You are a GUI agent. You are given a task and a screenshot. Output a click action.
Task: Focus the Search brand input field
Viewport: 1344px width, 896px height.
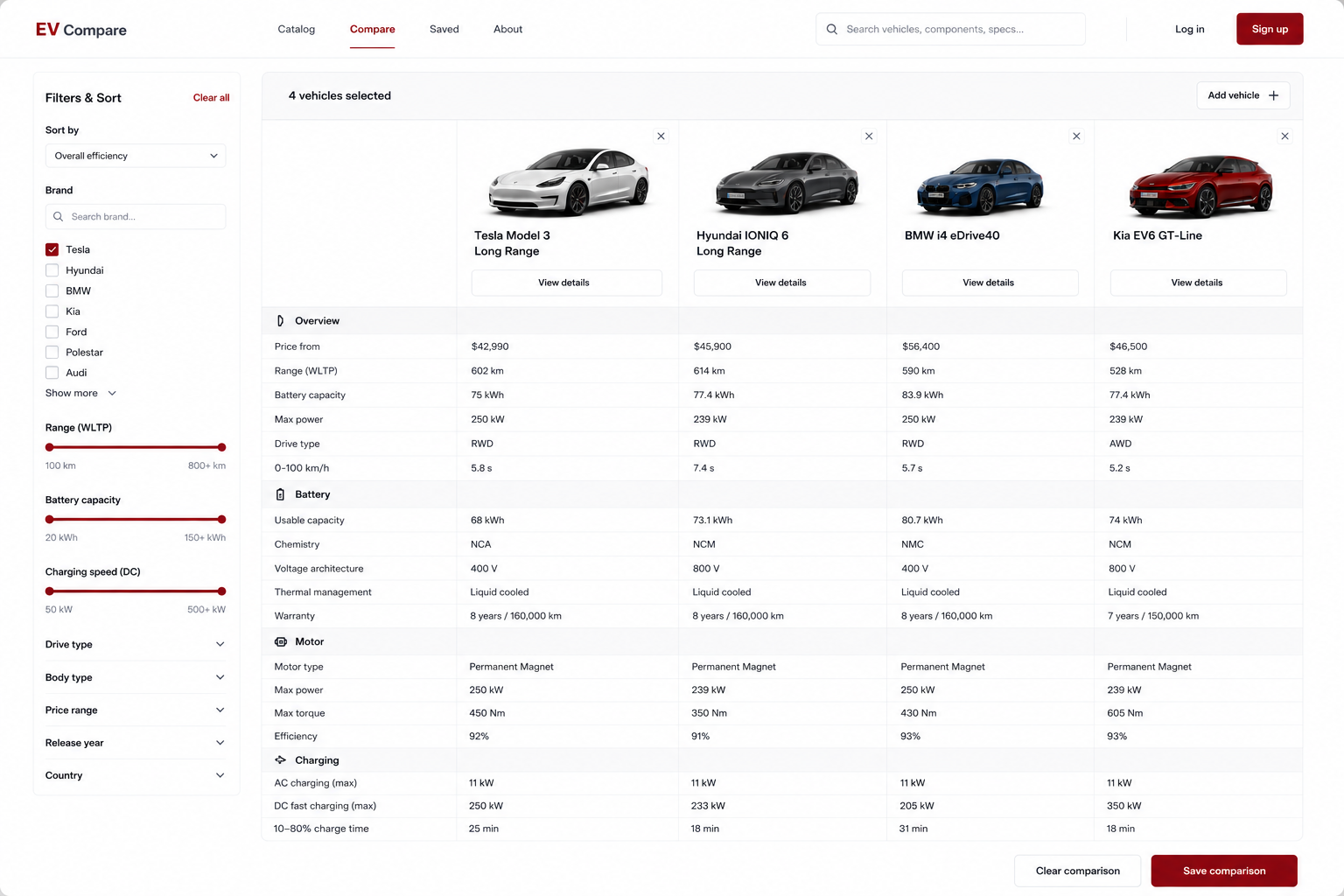click(x=136, y=216)
